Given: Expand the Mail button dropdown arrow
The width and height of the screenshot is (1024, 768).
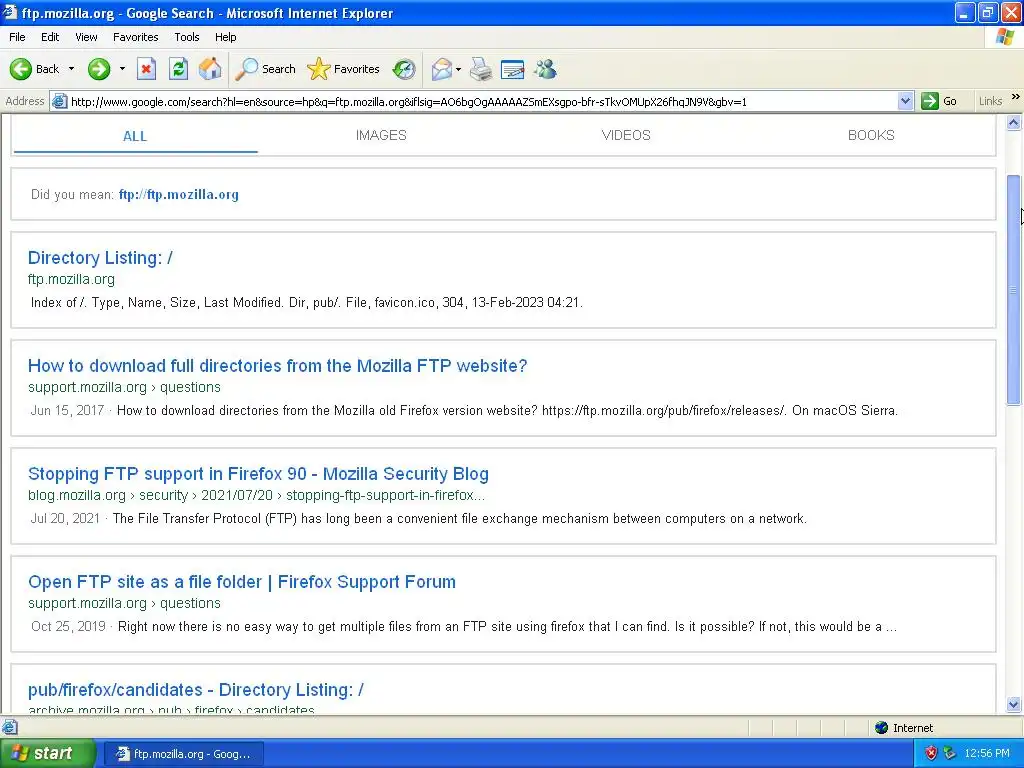Looking at the screenshot, I should tap(458, 69).
